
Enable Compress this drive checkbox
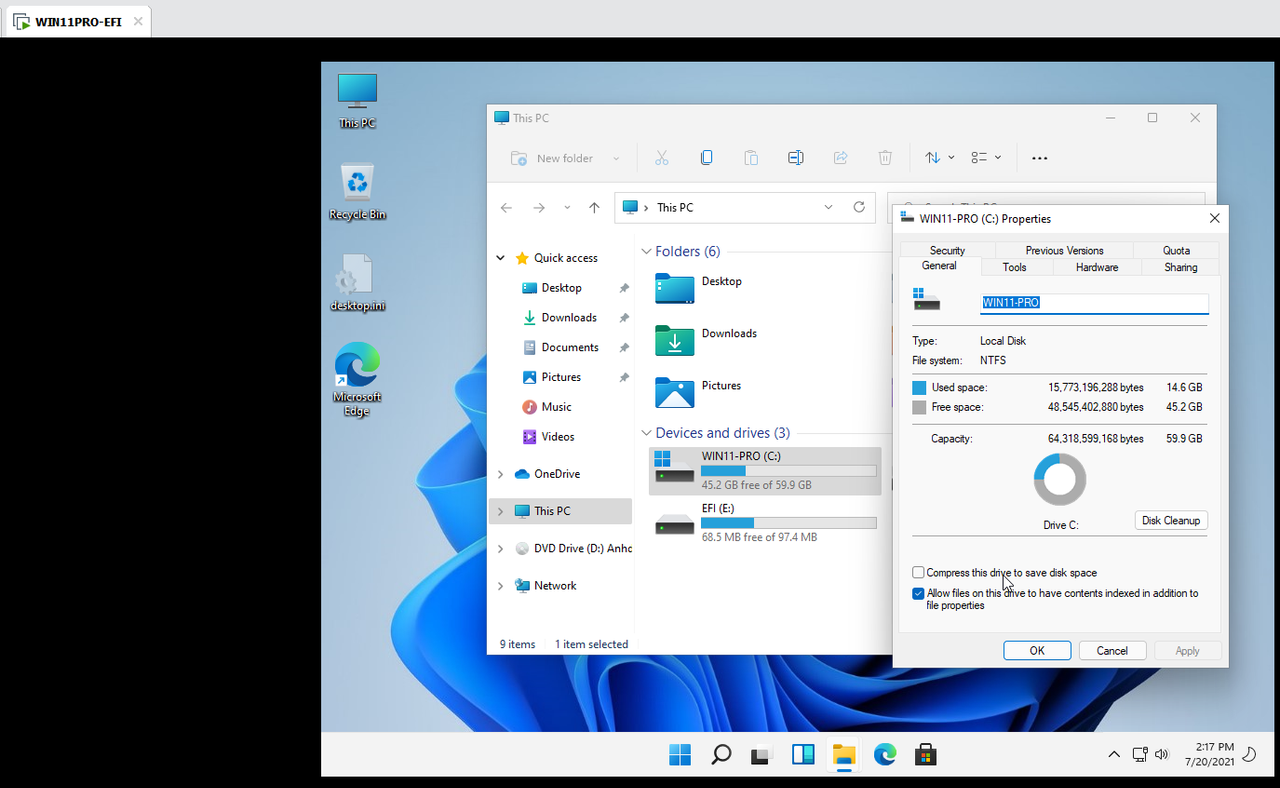[918, 573]
